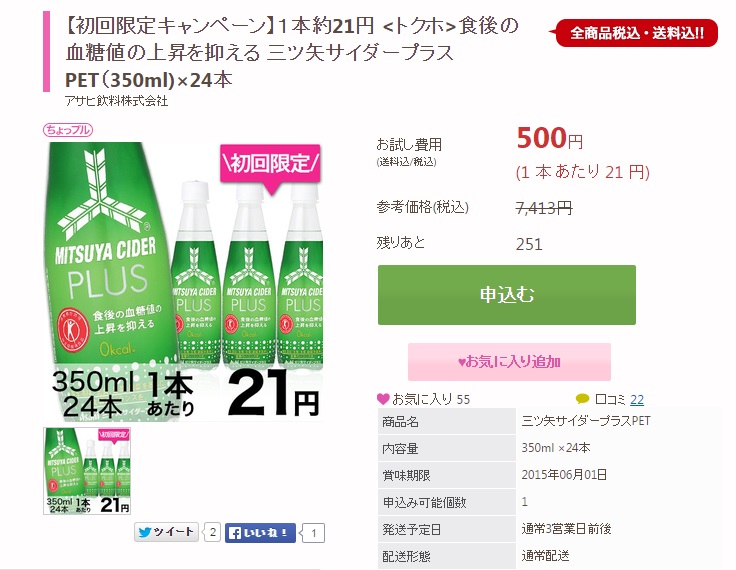This screenshot has width=736, height=570.
Task: Click the Facebook like count showing 1
Action: [314, 533]
